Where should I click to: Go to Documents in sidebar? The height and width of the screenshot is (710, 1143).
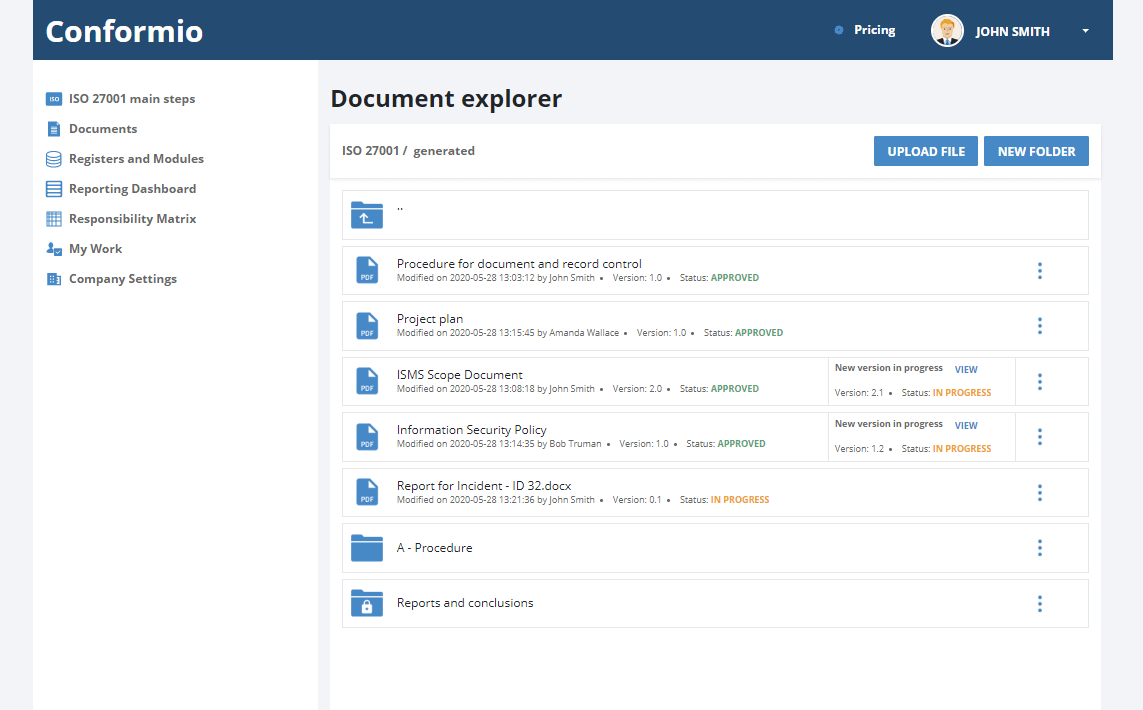tap(103, 129)
